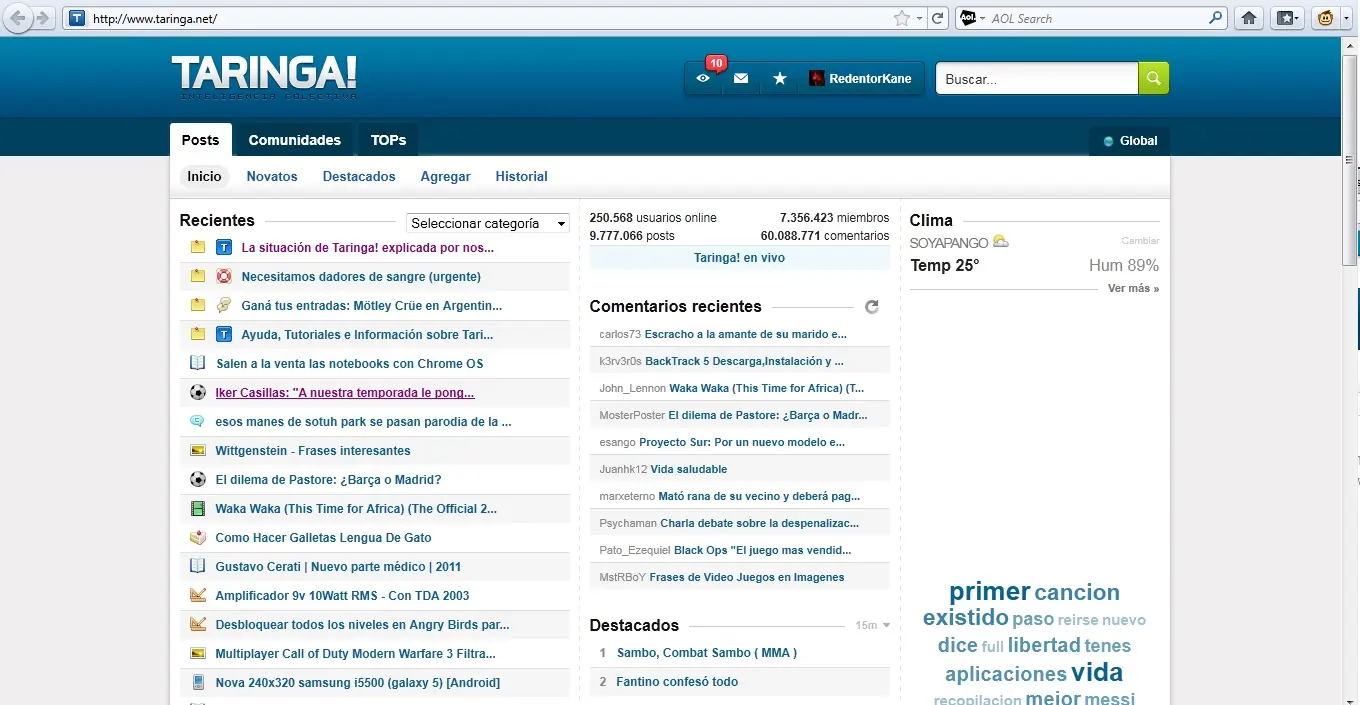The width and height of the screenshot is (1360, 705).
Task: Select Historial in the sub-navigation
Action: (x=522, y=176)
